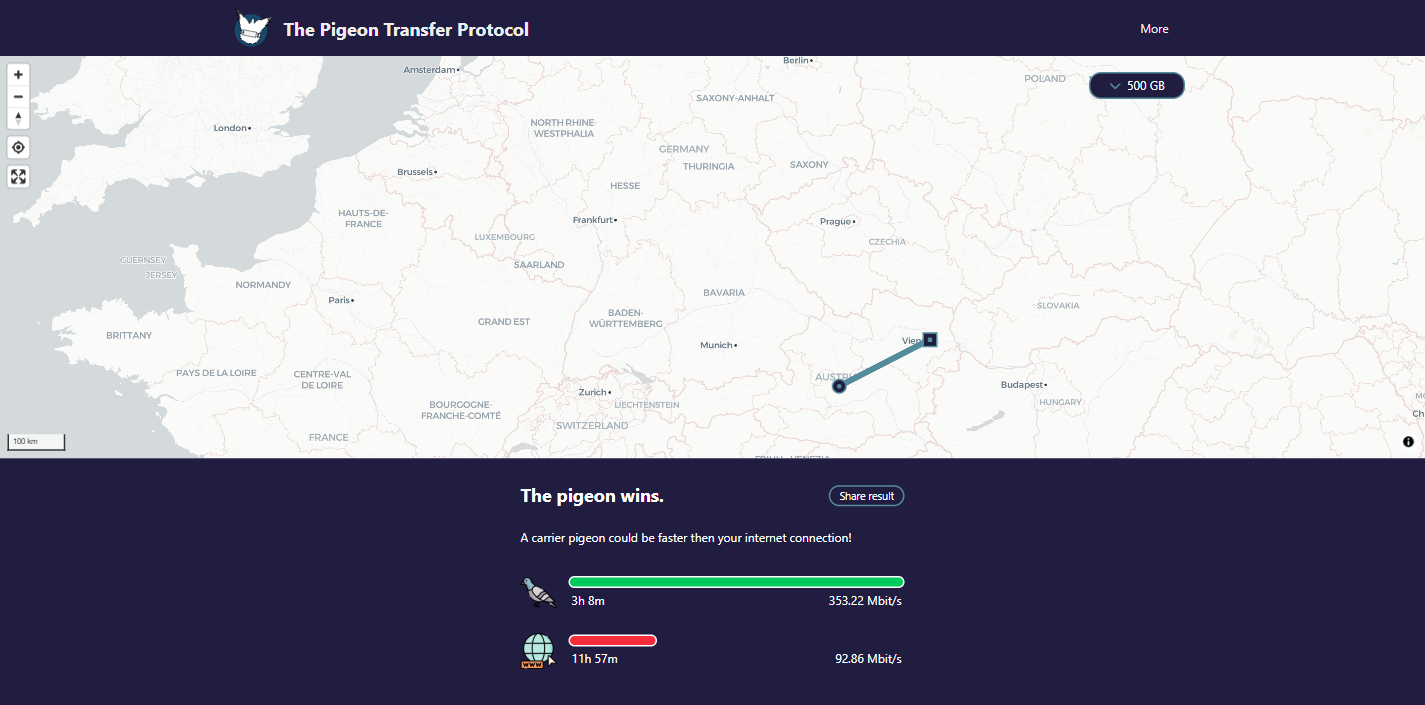Click the square destination marker near Vienna
Viewport: 1425px width, 705px height.
click(x=930, y=340)
